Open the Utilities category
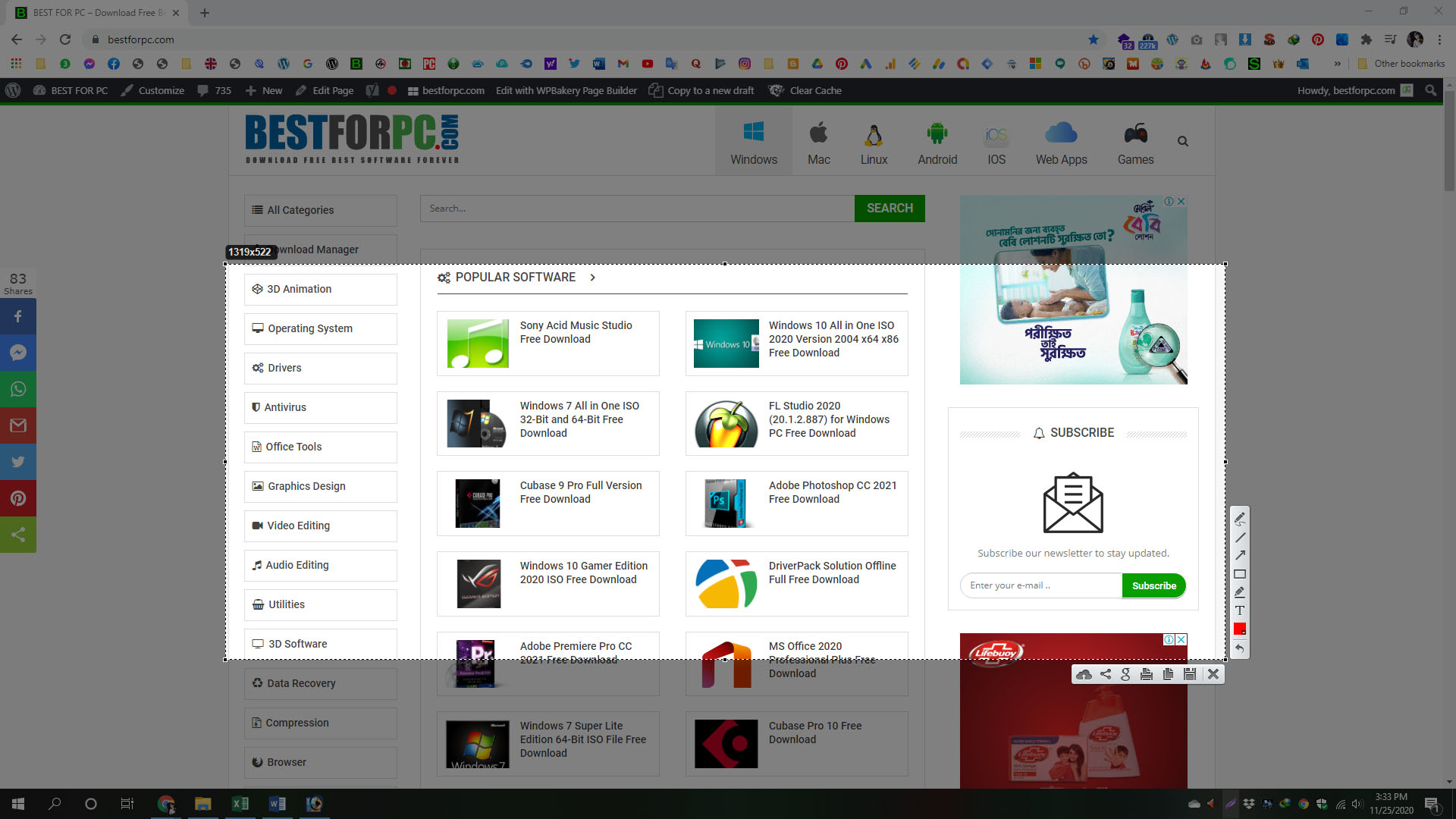 320,604
